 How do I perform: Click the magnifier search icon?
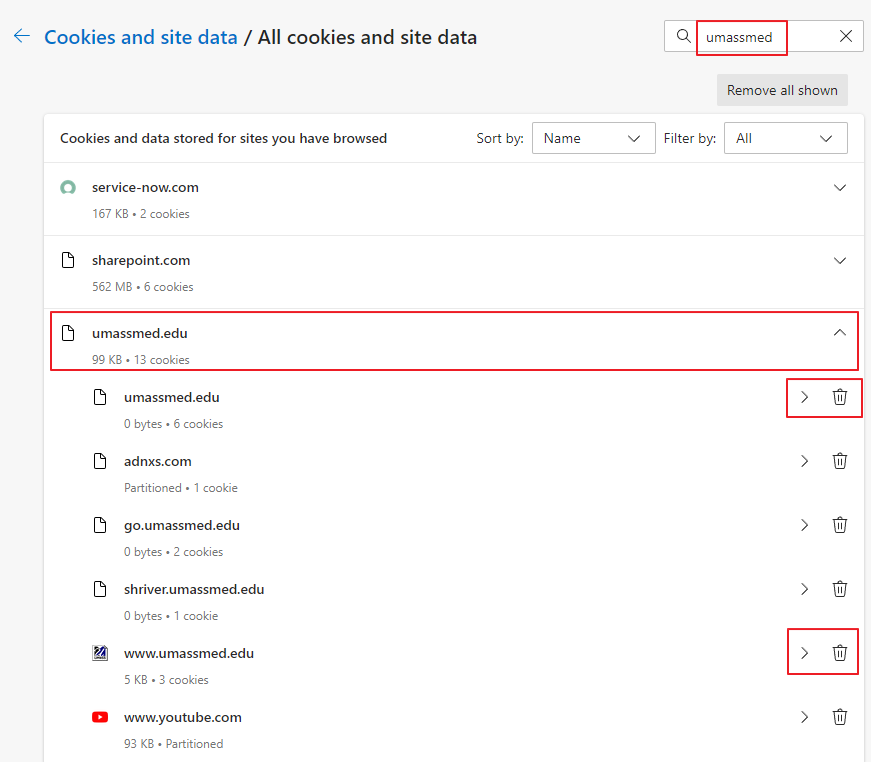[x=684, y=37]
